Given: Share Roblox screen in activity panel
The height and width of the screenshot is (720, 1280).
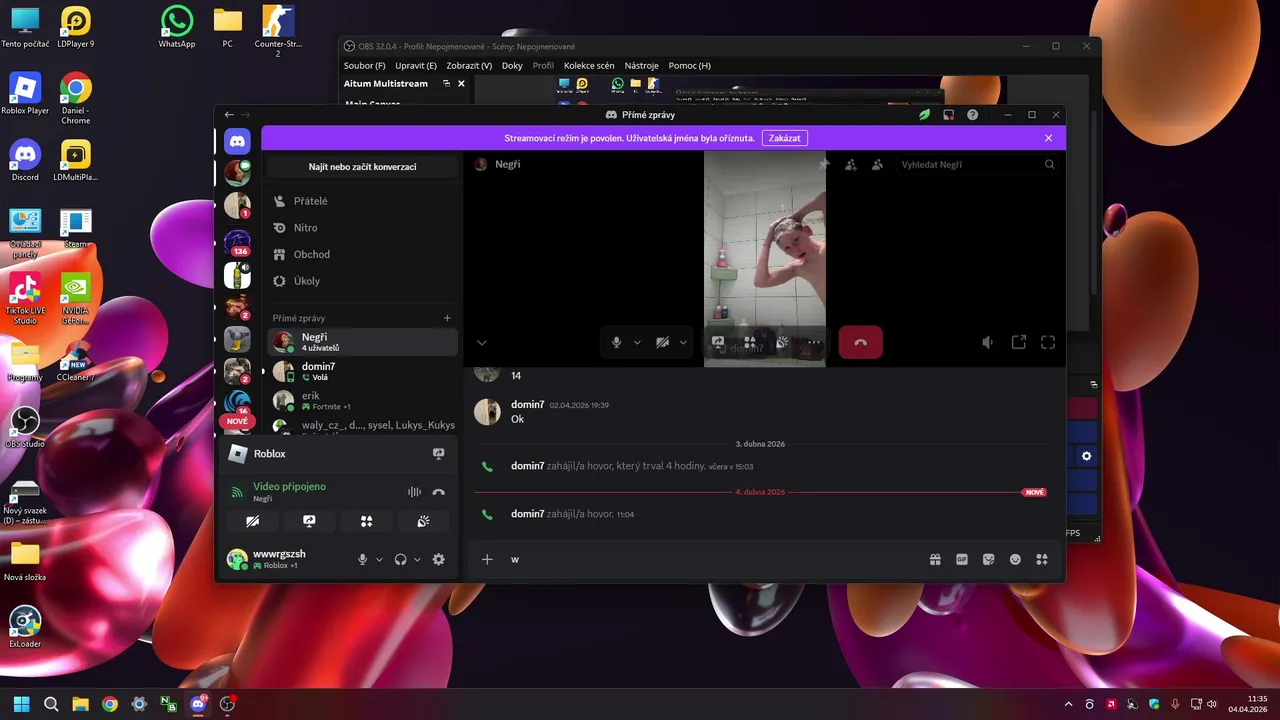Looking at the screenshot, I should click(438, 454).
